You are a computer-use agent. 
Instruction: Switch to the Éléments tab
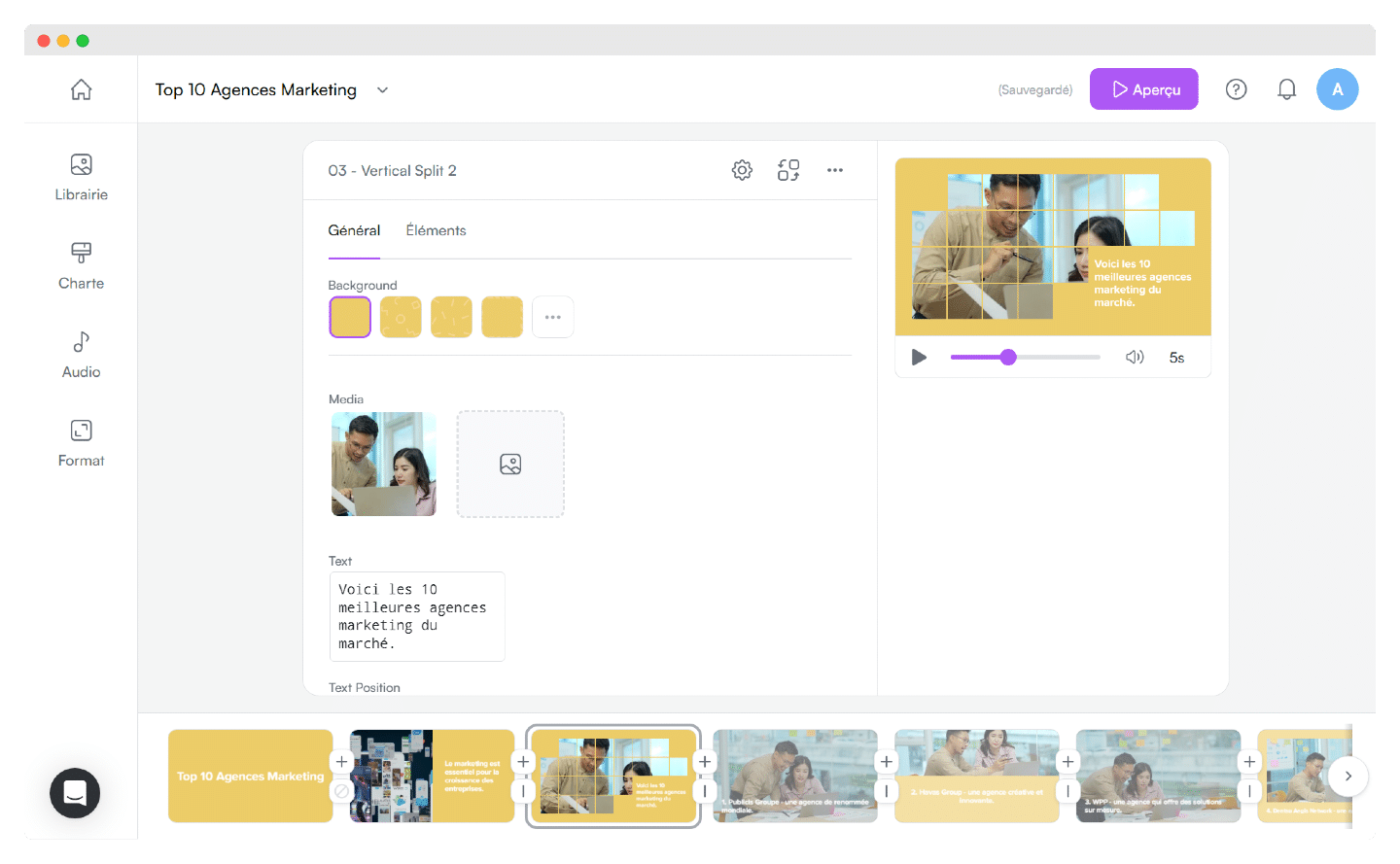(436, 230)
